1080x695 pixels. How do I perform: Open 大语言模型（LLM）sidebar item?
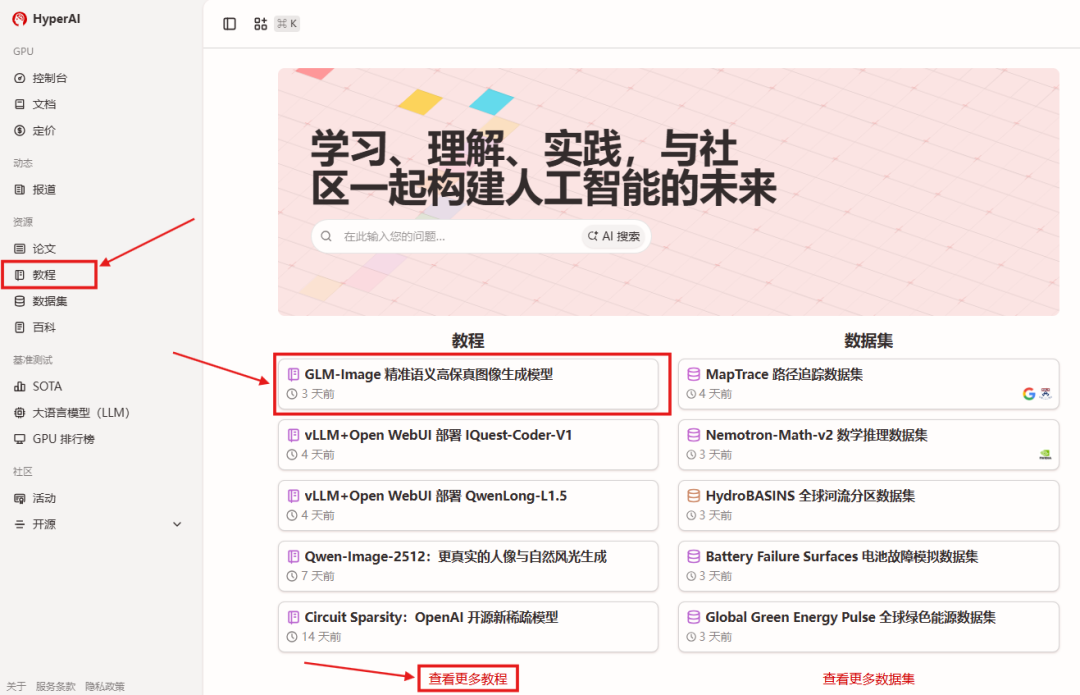coord(80,413)
